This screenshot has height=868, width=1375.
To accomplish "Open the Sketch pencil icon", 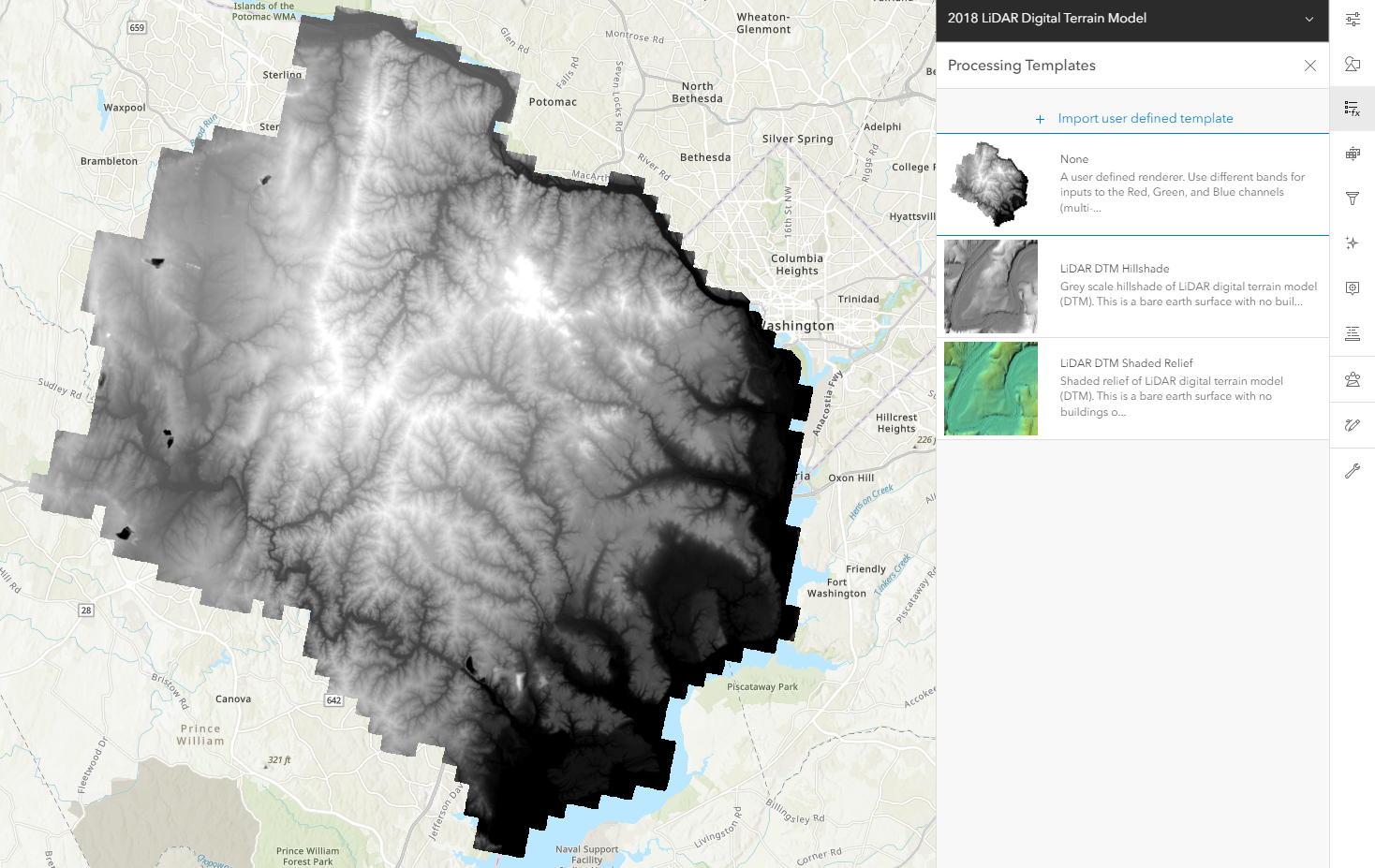I will pyautogui.click(x=1353, y=424).
